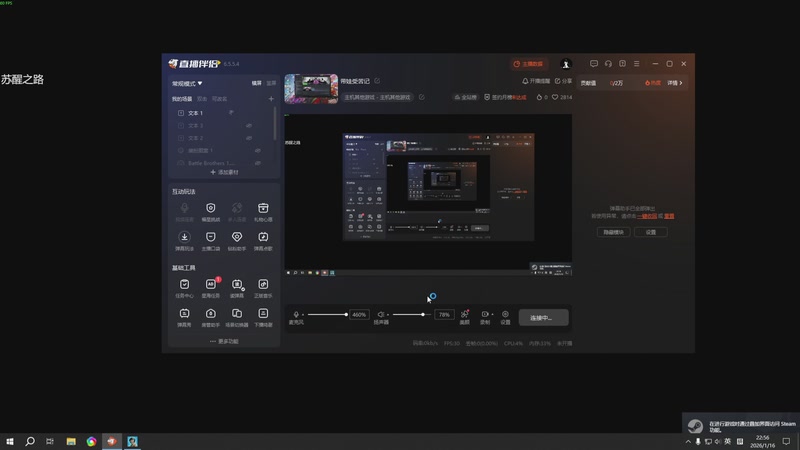Image resolution: width=800 pixels, height=450 pixels.
Task: Click 设置 button in danmaku panel
Action: pos(651,232)
